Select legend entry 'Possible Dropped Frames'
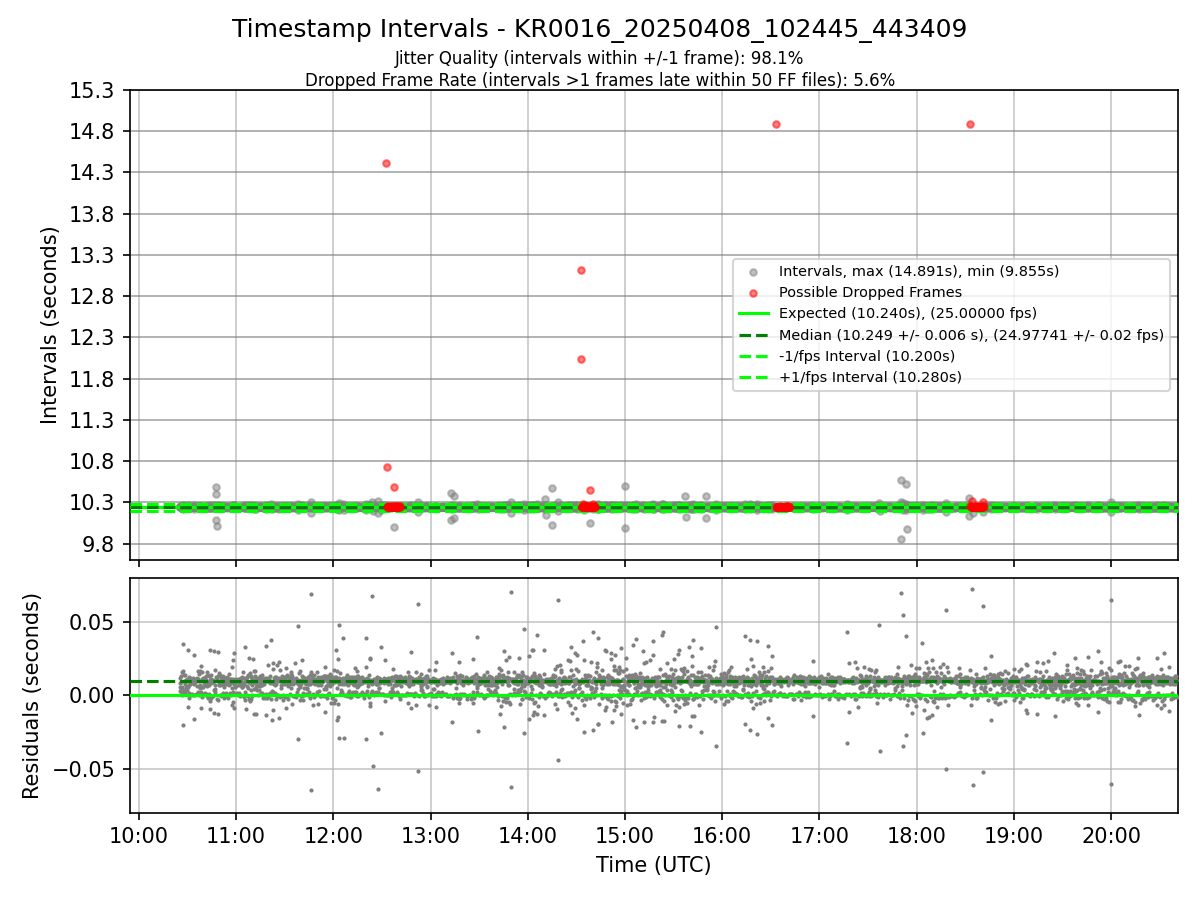 (870, 292)
